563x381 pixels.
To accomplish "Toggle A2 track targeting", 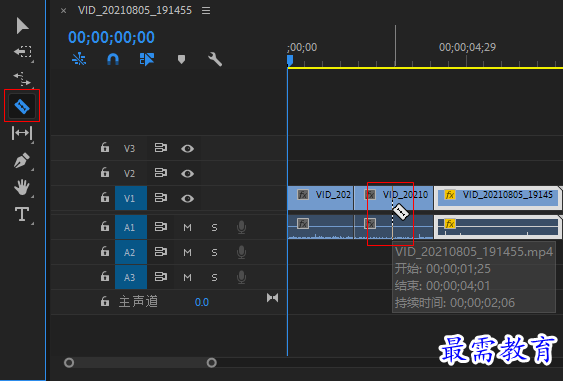I will pos(131,252).
